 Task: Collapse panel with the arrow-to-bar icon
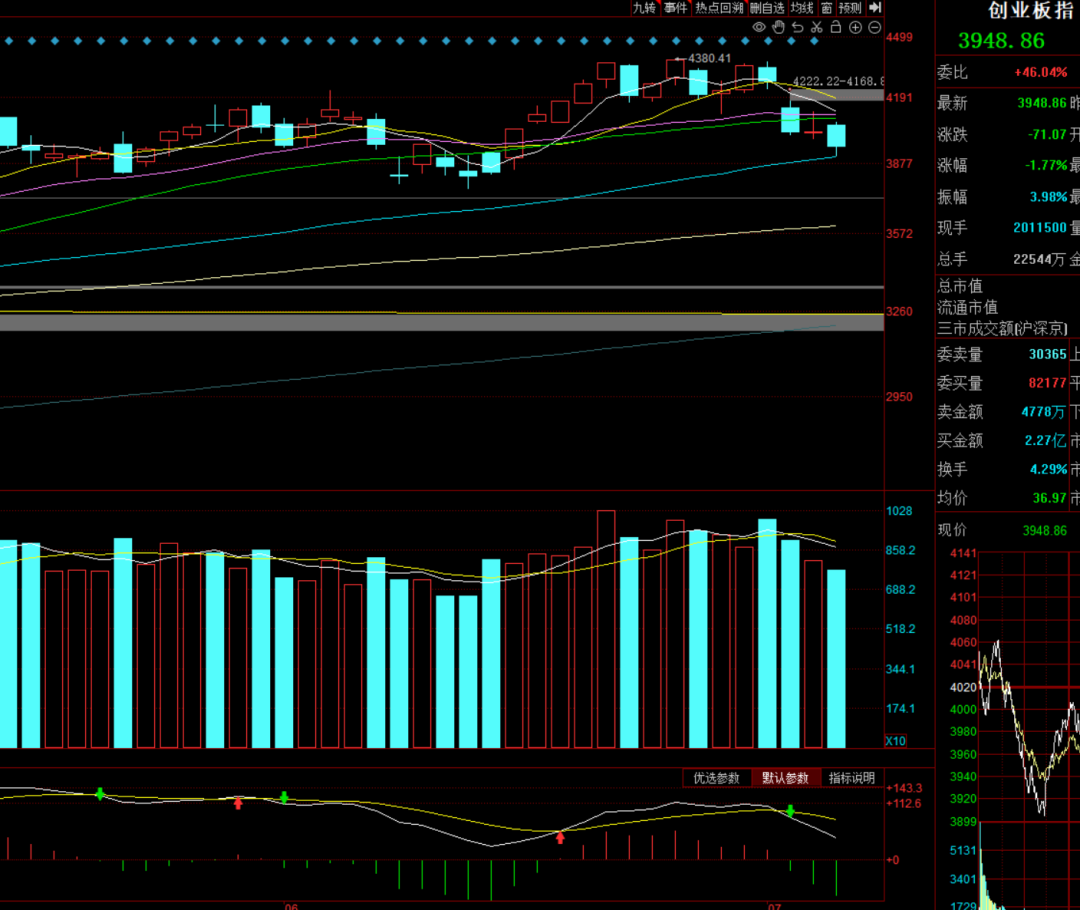point(875,8)
